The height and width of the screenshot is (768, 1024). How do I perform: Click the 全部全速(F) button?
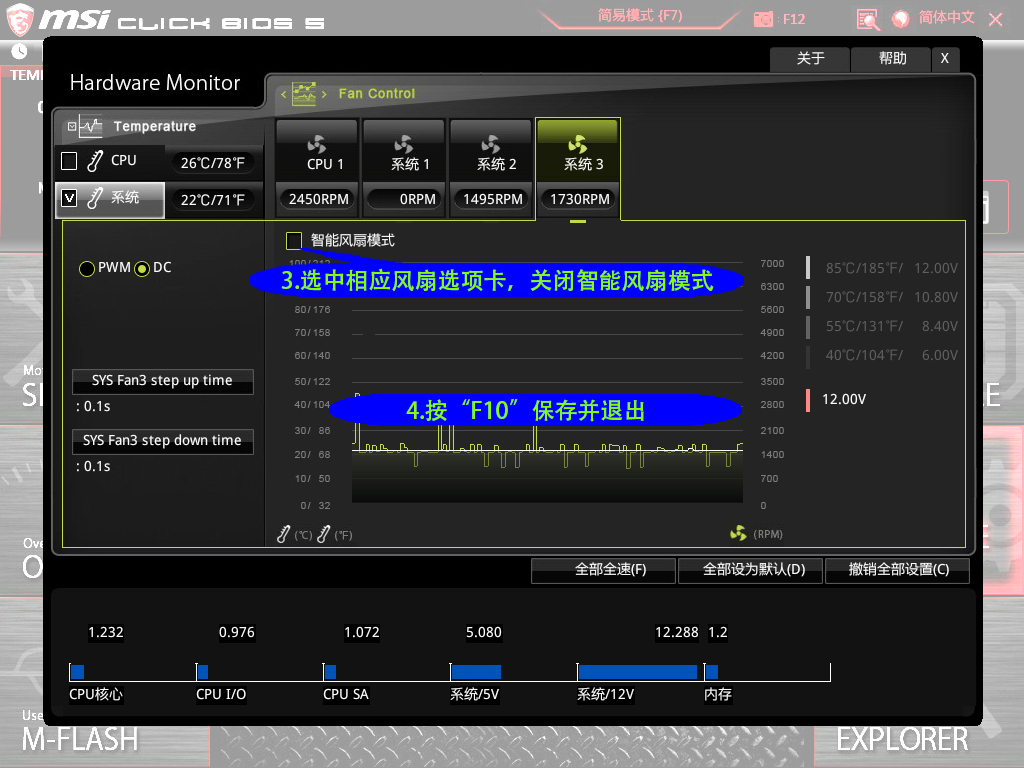[x=602, y=570]
